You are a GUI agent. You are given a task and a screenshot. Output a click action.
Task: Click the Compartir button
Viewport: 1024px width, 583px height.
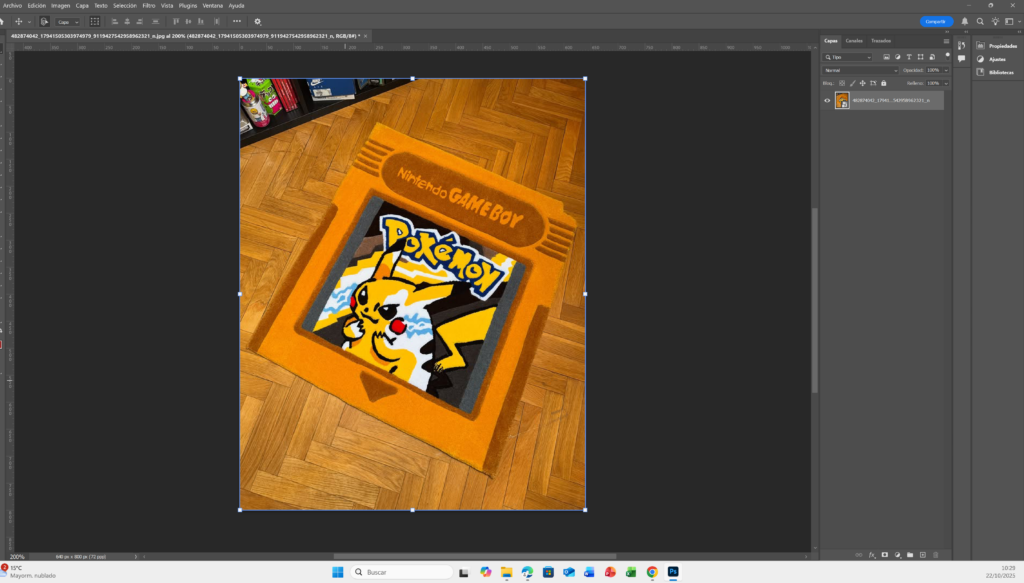(x=936, y=21)
